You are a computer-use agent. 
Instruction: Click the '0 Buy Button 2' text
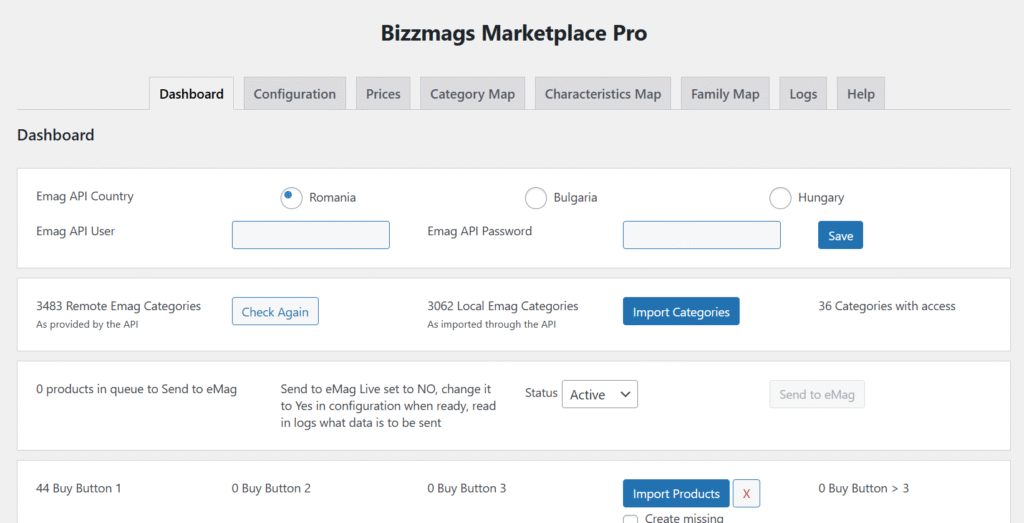[x=271, y=488]
